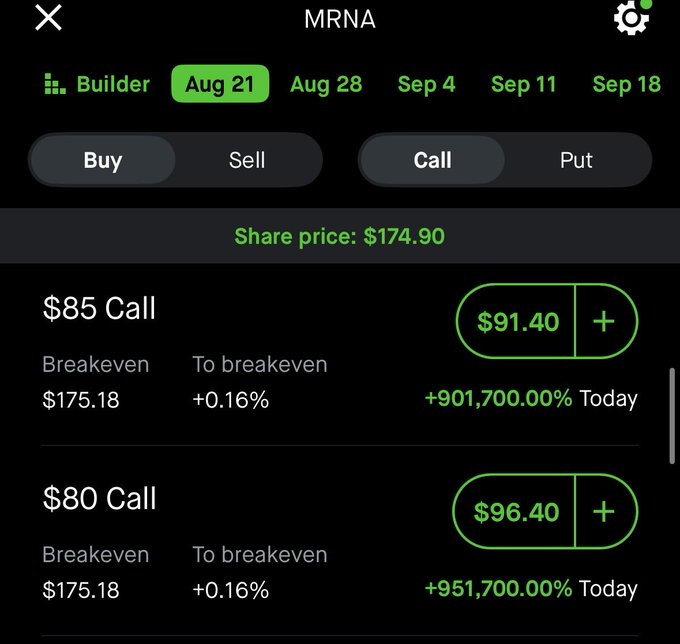Choose the Sep 4 expiration date
The width and height of the screenshot is (680, 644).
[426, 84]
